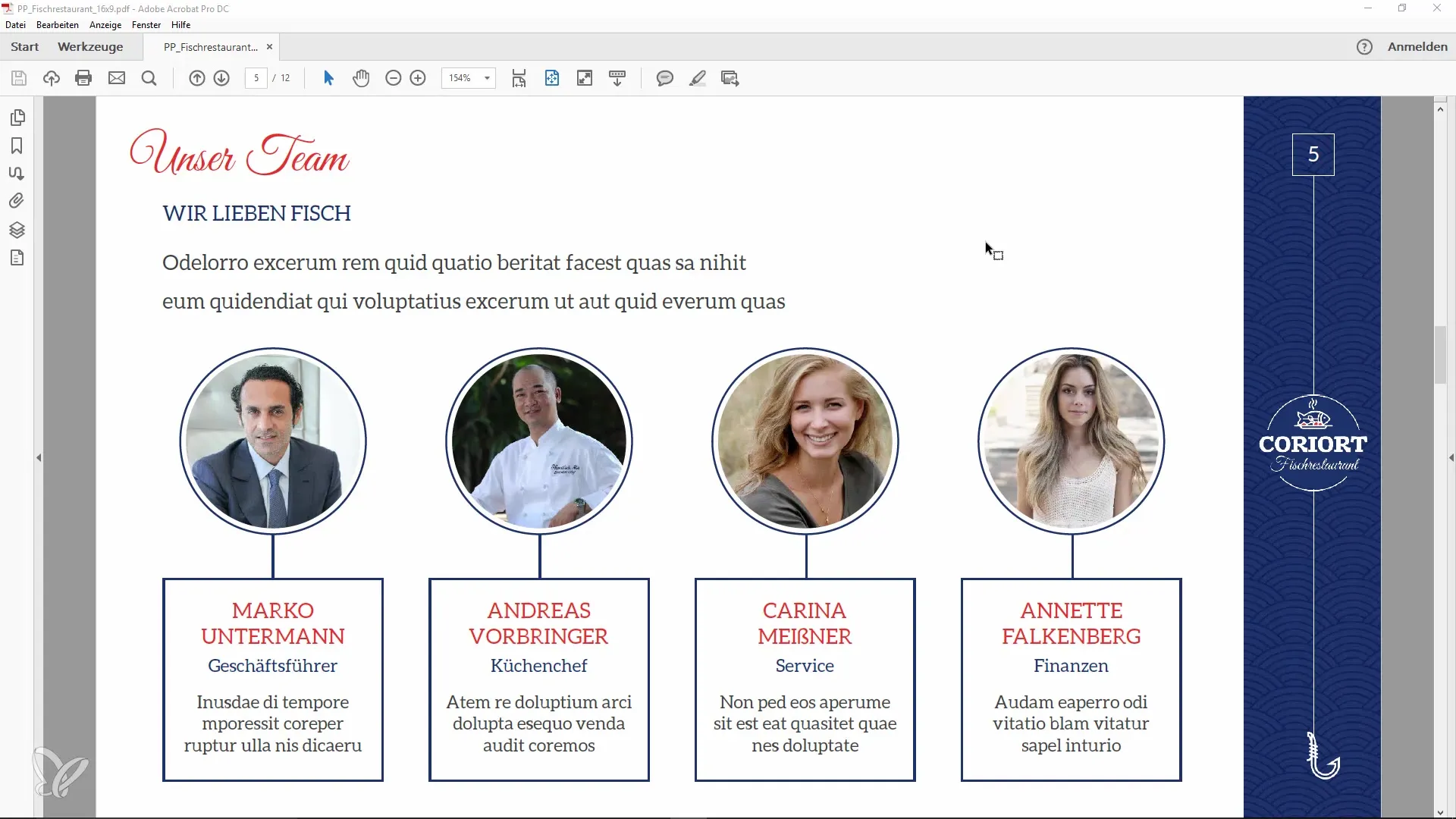Click the Save file icon
The height and width of the screenshot is (819, 1456).
pyautogui.click(x=19, y=78)
